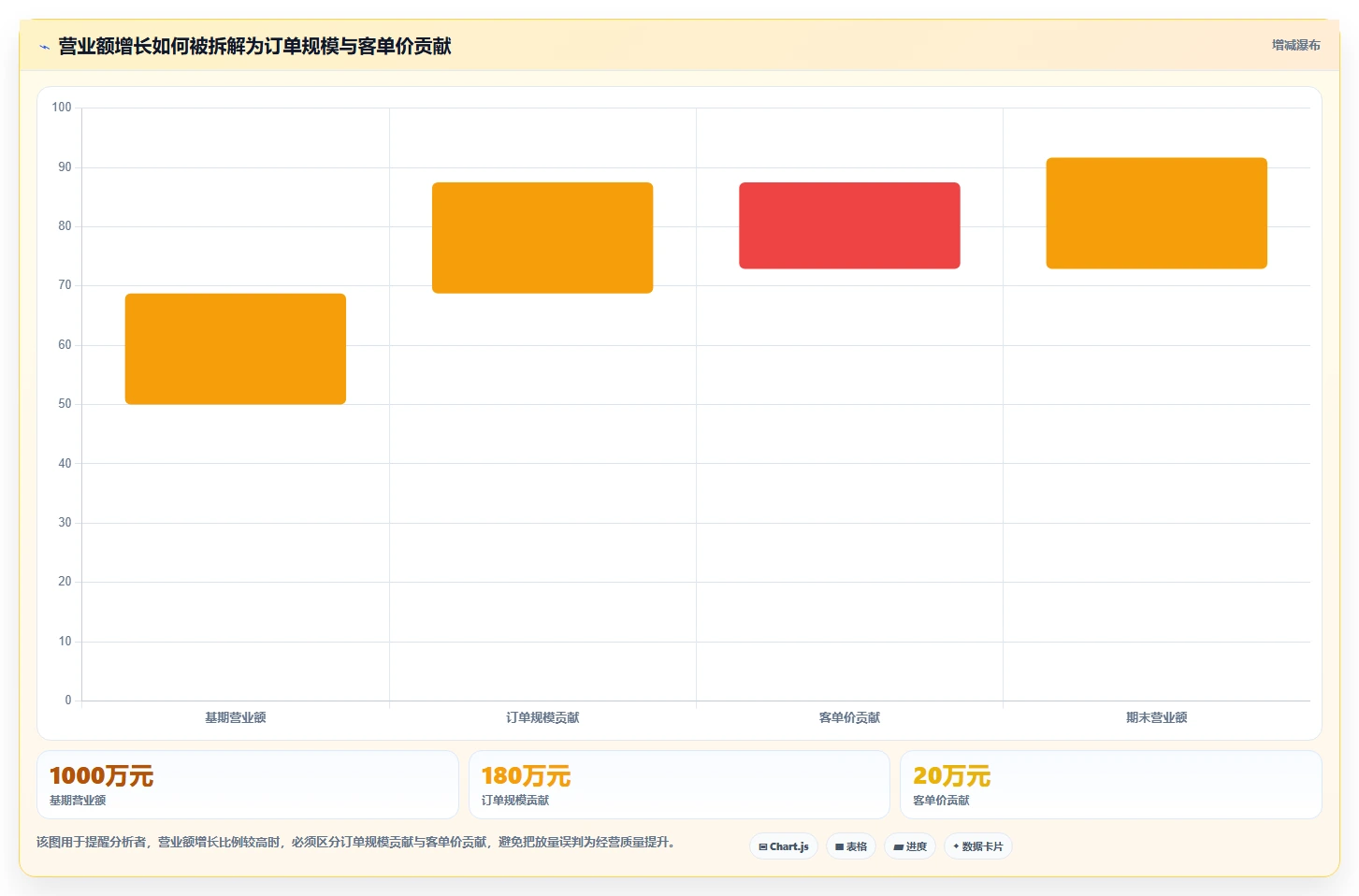Screen dimensions: 1359x896
Task: Click the red 客单价贡献 bar
Action: click(849, 225)
